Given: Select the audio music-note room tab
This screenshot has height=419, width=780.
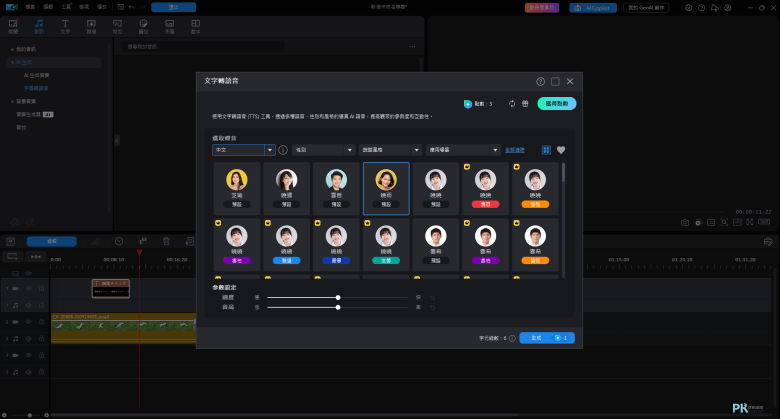Looking at the screenshot, I should coord(39,26).
